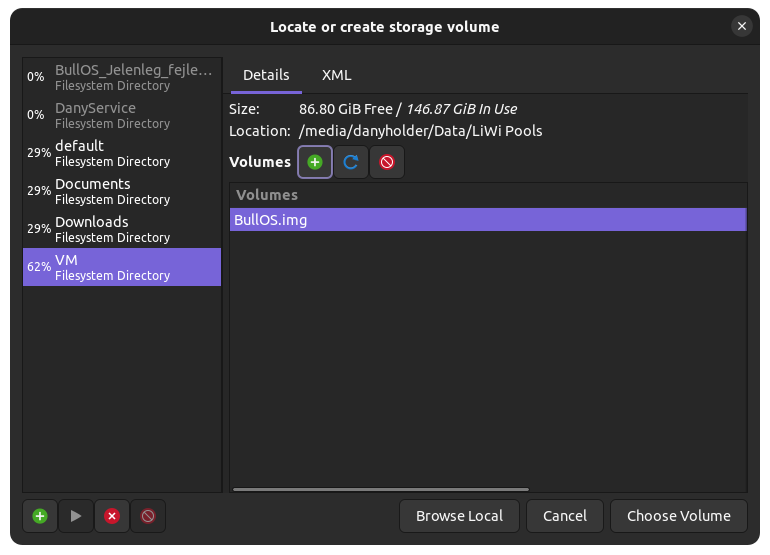770x555 pixels.
Task: Open the Details tab
Action: [x=266, y=75]
